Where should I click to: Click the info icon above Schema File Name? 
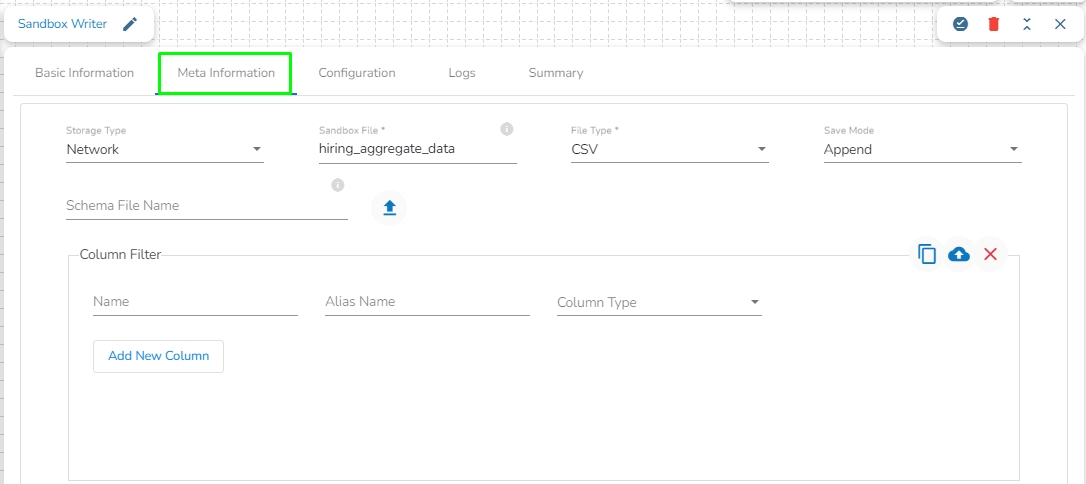338,185
